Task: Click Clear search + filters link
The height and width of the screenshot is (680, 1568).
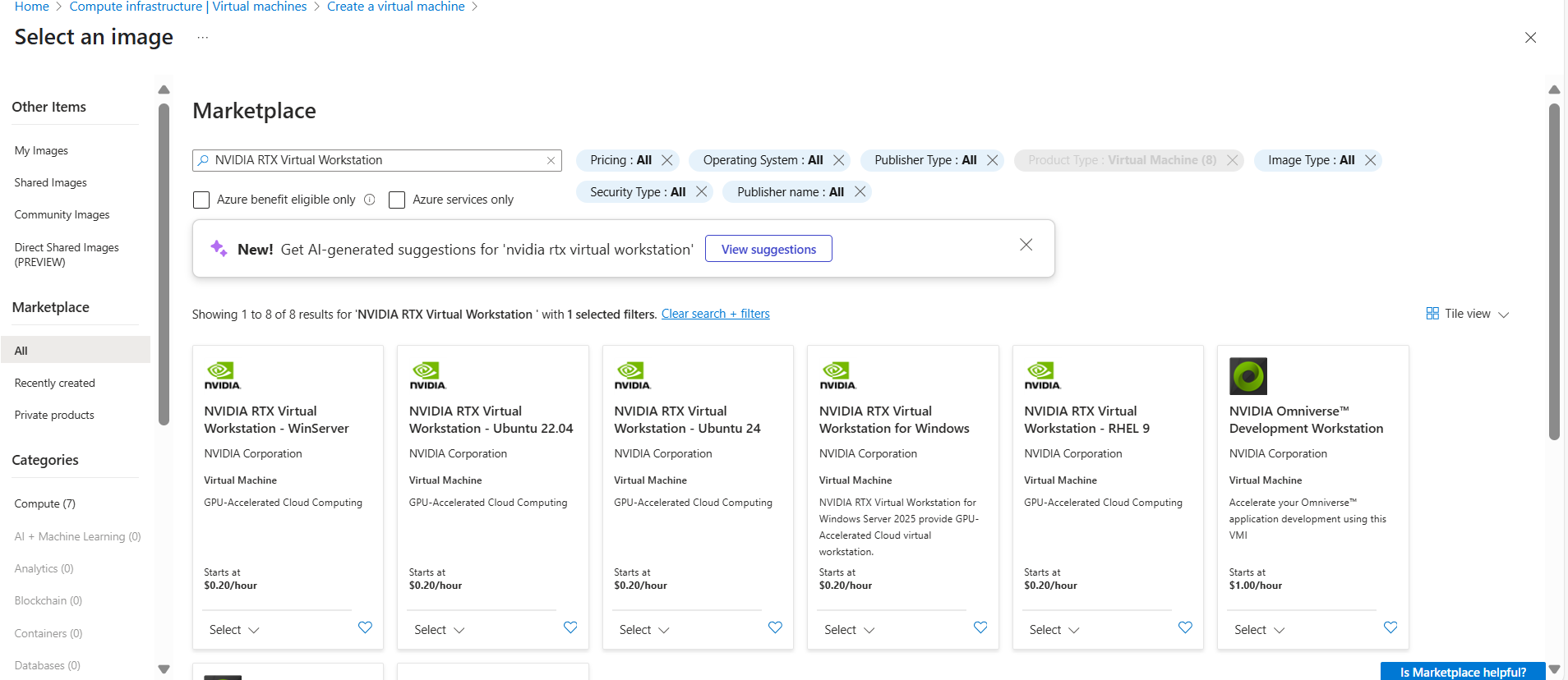Action: [x=716, y=314]
